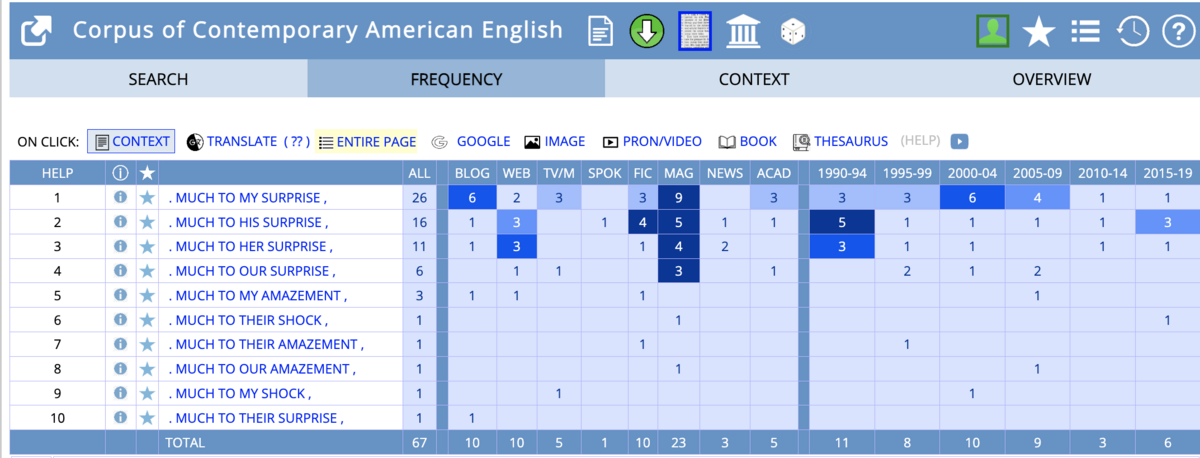1200x458 pixels.
Task: Click info icon for MUCH TO MY SURPRISE
Action: tap(121, 198)
